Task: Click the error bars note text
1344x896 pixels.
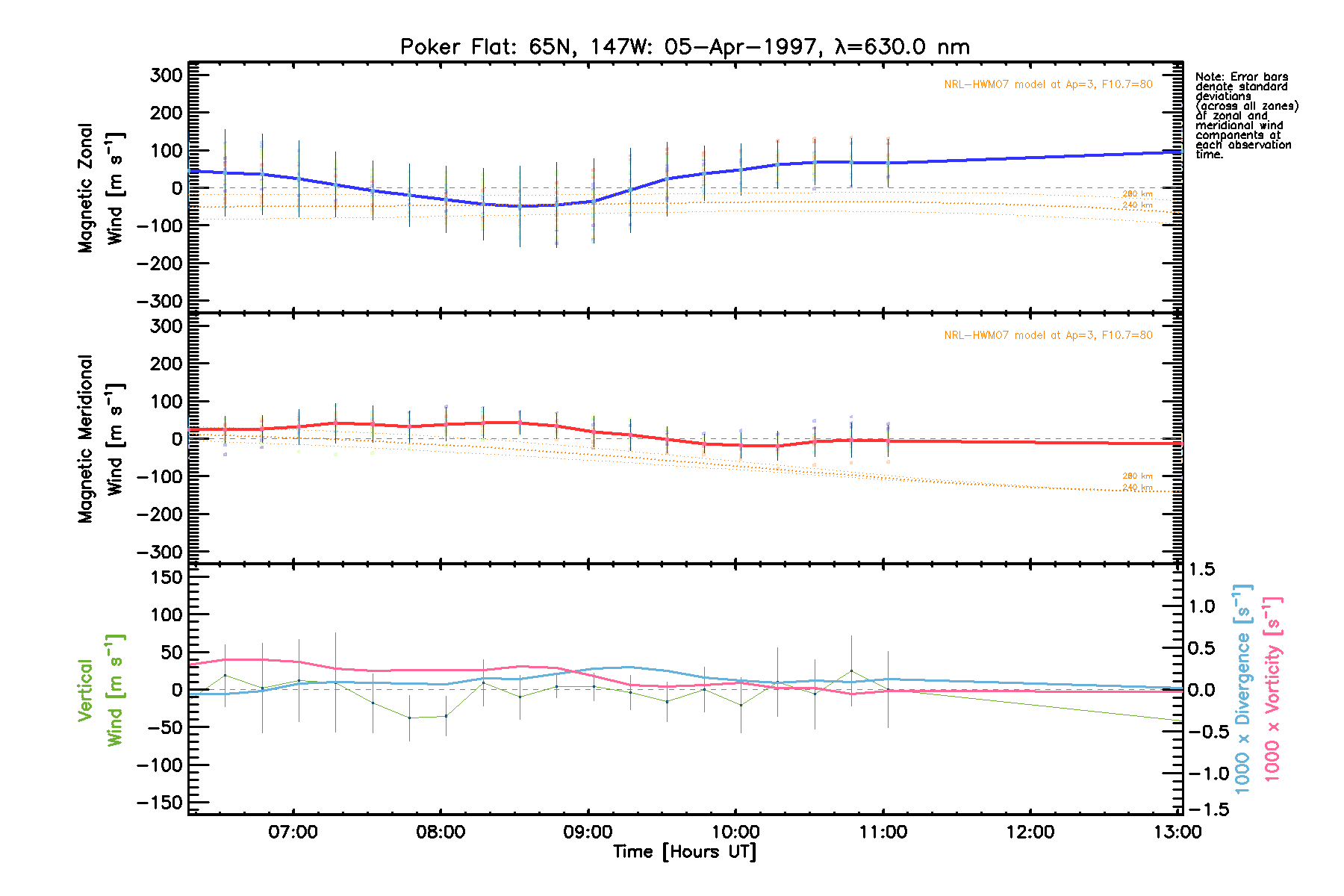Action: pyautogui.click(x=1245, y=116)
